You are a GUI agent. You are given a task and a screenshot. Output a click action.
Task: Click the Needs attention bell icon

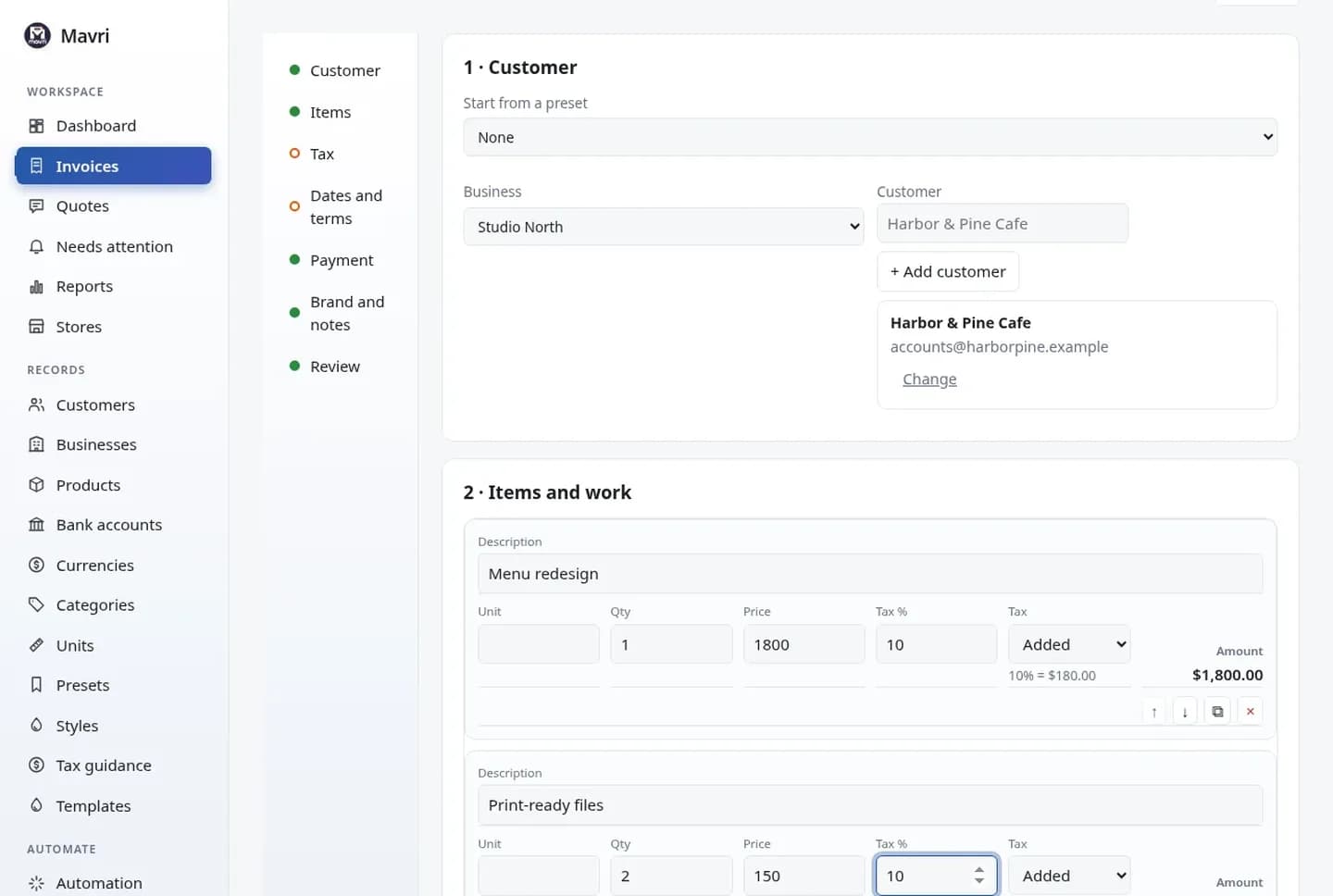coord(36,247)
